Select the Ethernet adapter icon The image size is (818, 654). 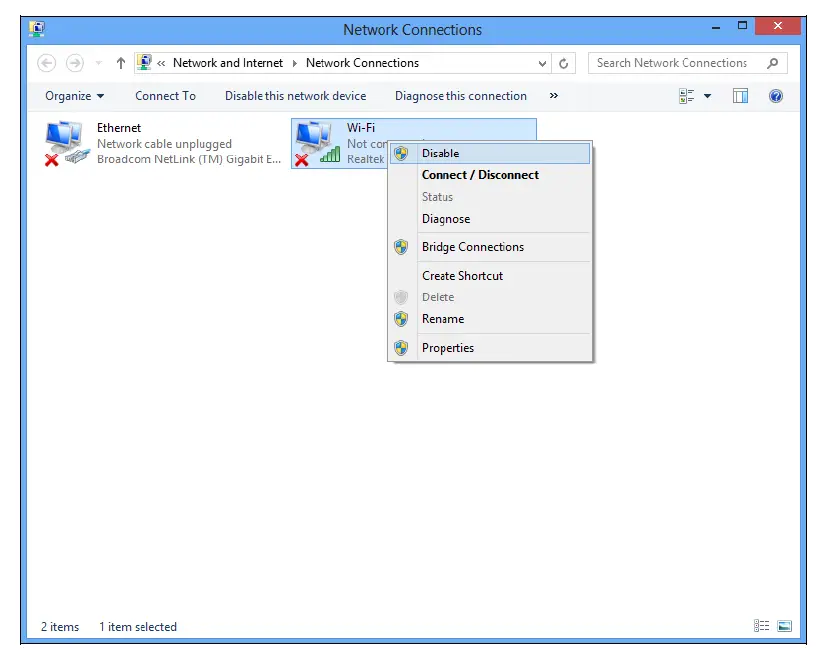coord(65,144)
